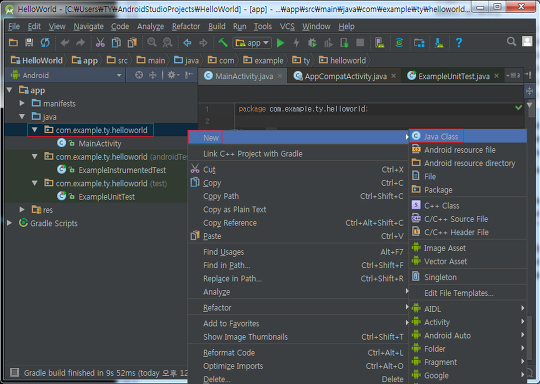The image size is (540, 384).
Task: Open the Navigate menu
Action: tap(88, 26)
